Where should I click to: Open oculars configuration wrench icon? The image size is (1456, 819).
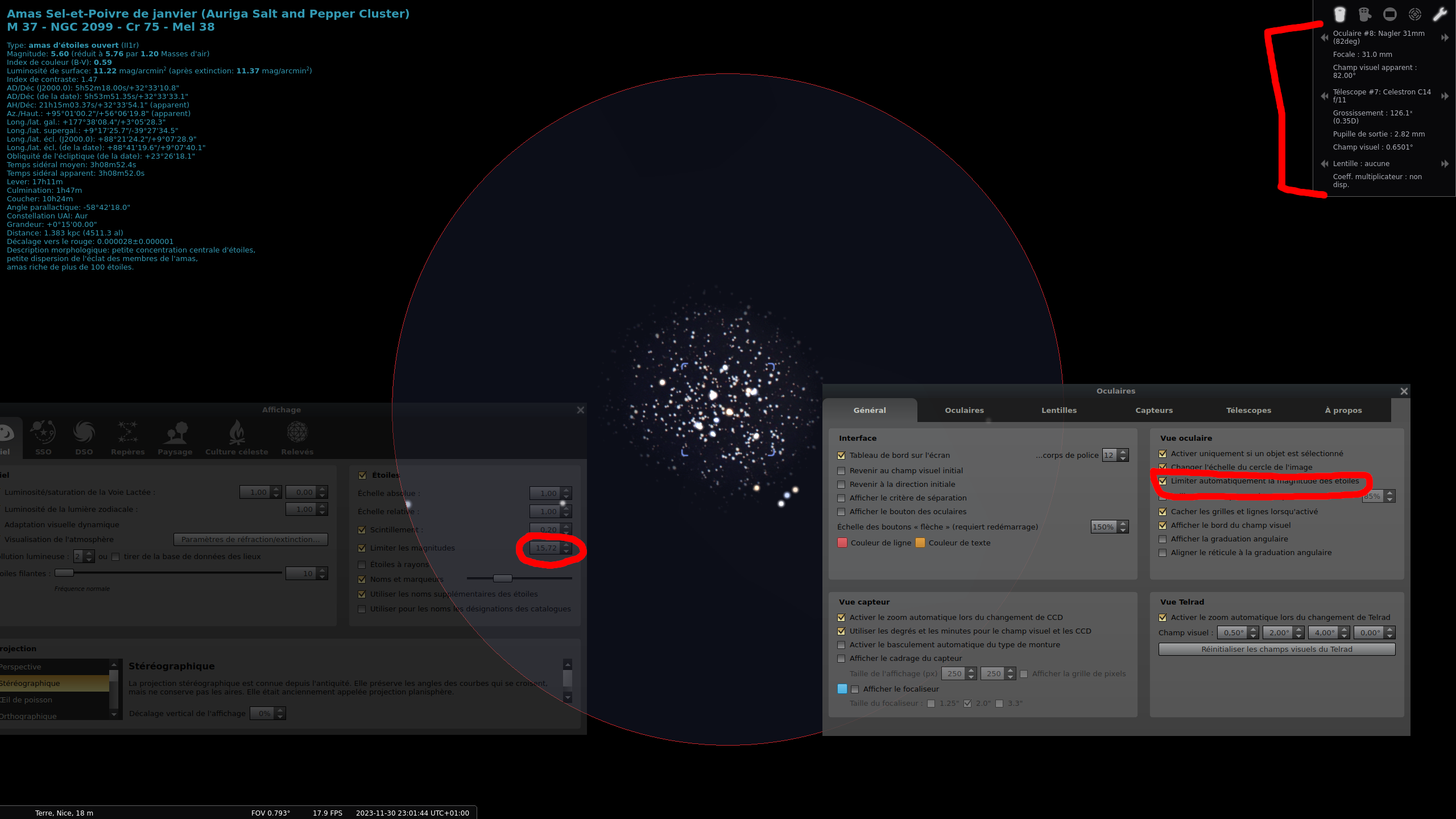pyautogui.click(x=1440, y=14)
